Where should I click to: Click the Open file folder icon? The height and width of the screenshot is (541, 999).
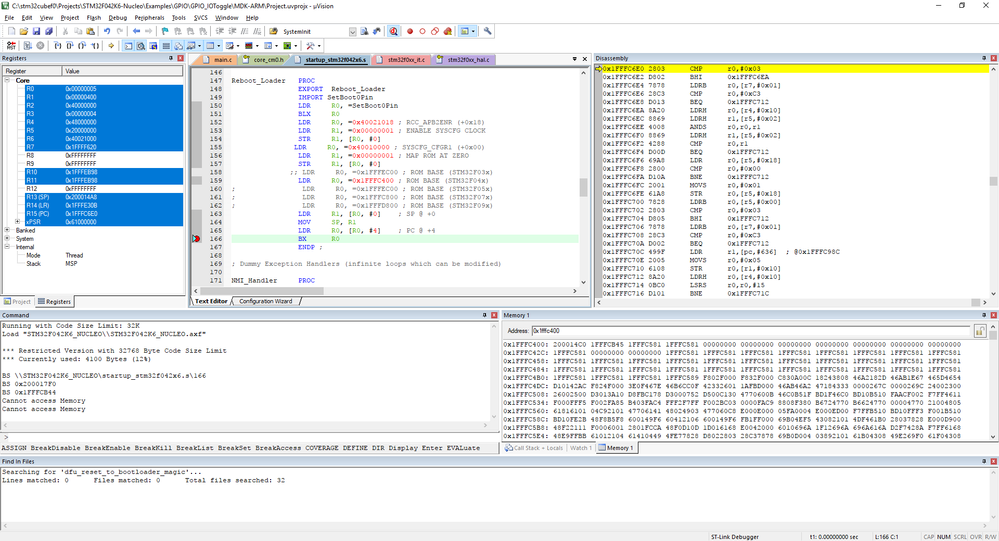coord(24,31)
